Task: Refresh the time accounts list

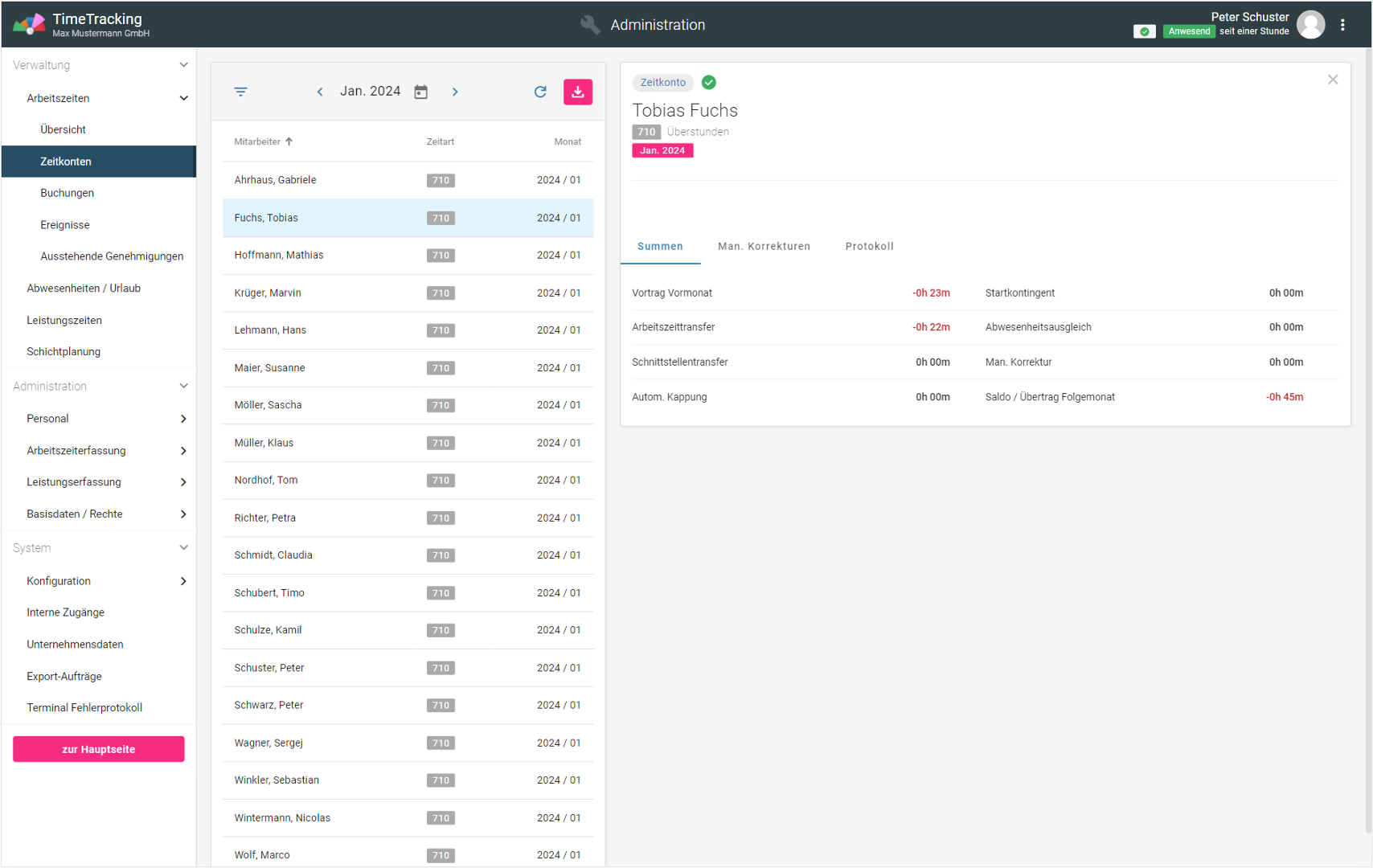Action: tap(540, 92)
